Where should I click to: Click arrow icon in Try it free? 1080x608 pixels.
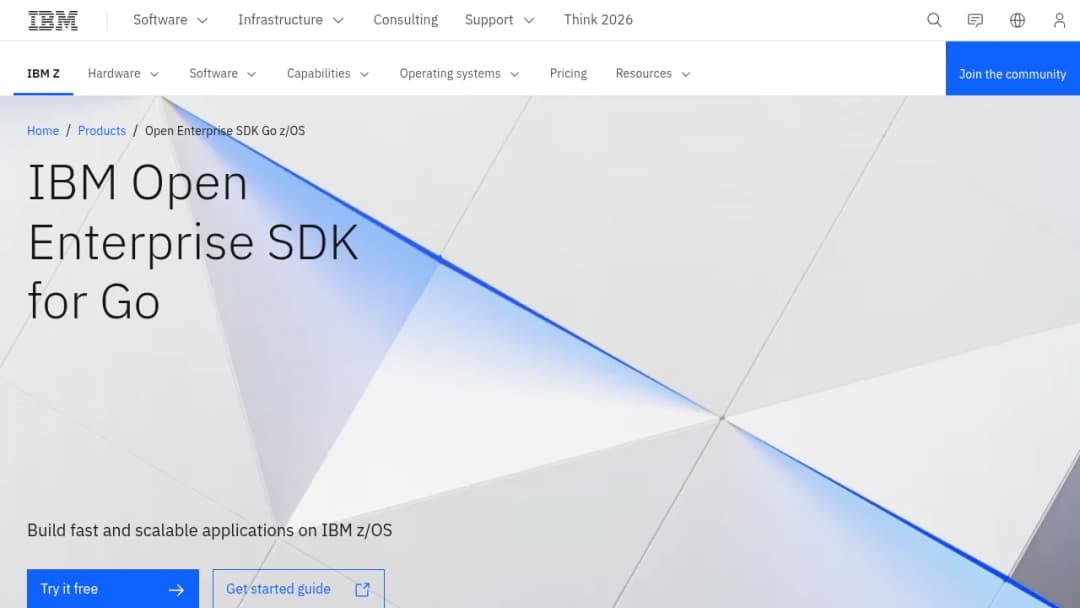pyautogui.click(x=176, y=589)
